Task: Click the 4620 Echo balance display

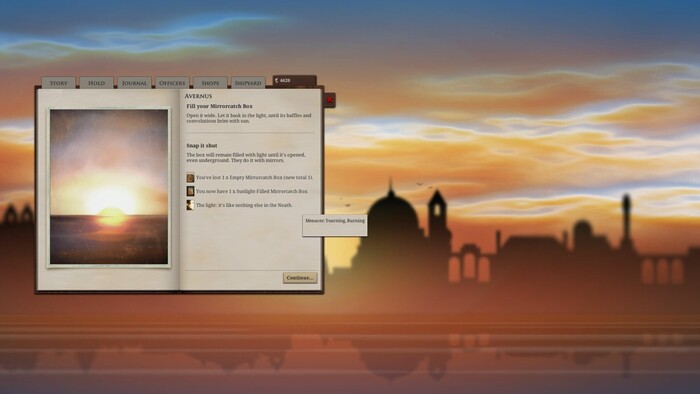Action: pos(295,81)
